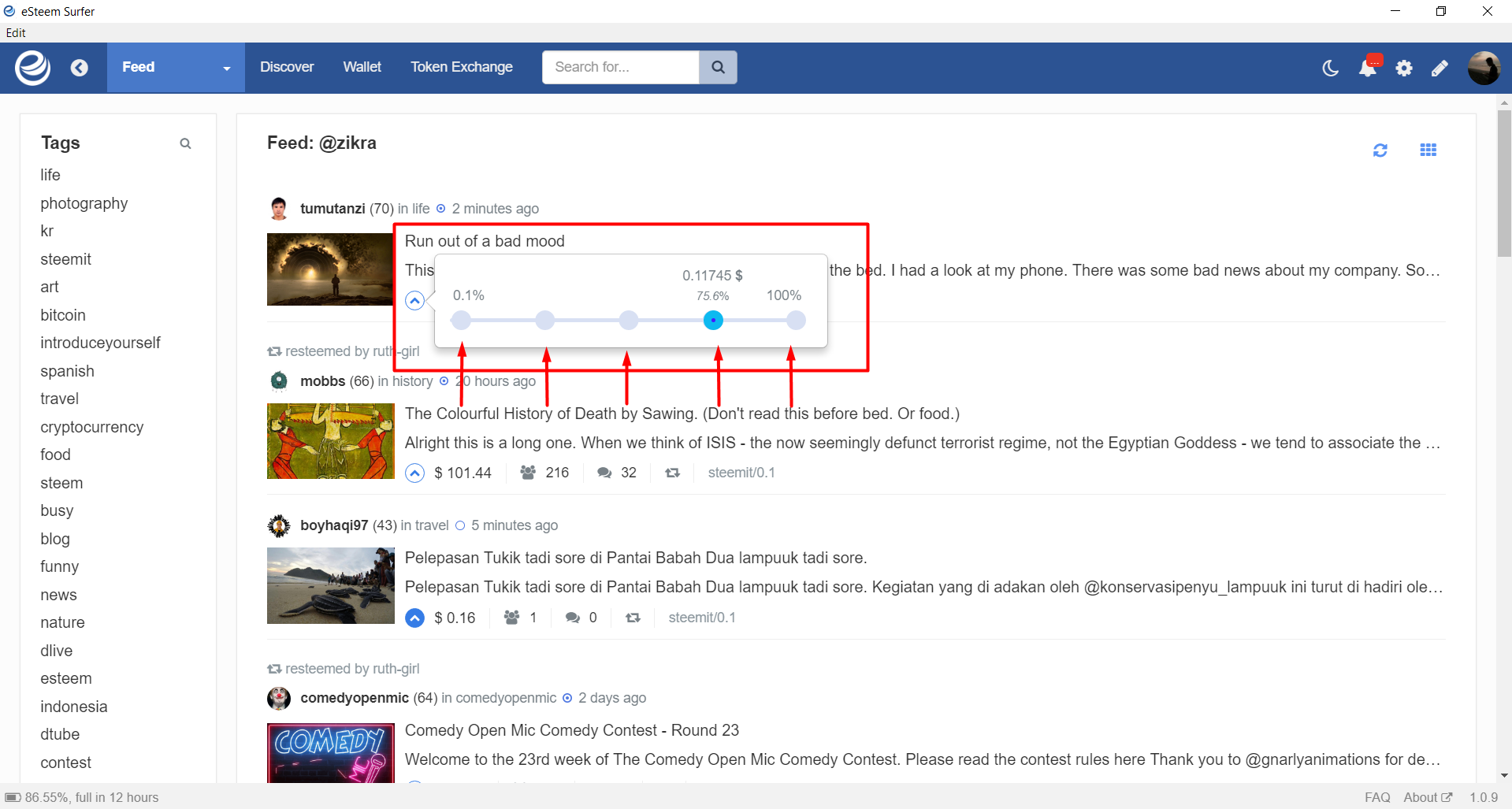Click the magnifier search button
The height and width of the screenshot is (809, 1512).
click(x=718, y=67)
